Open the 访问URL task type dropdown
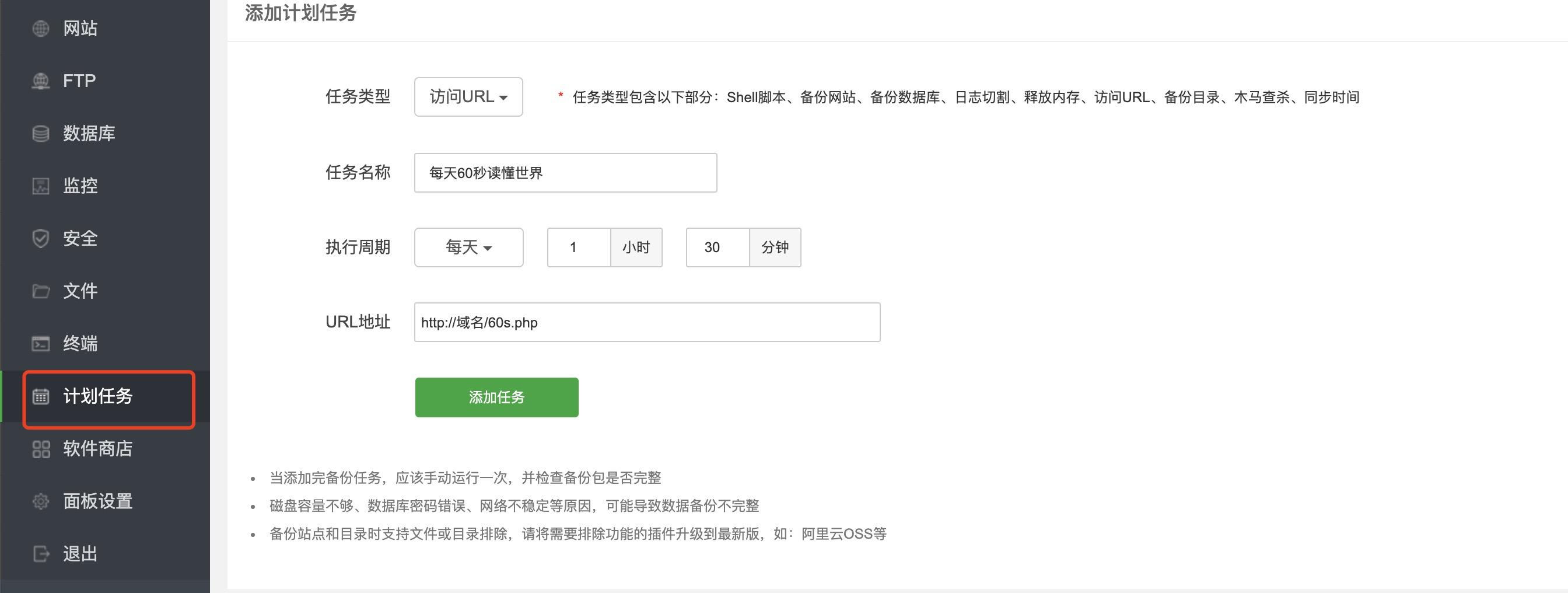 click(468, 97)
